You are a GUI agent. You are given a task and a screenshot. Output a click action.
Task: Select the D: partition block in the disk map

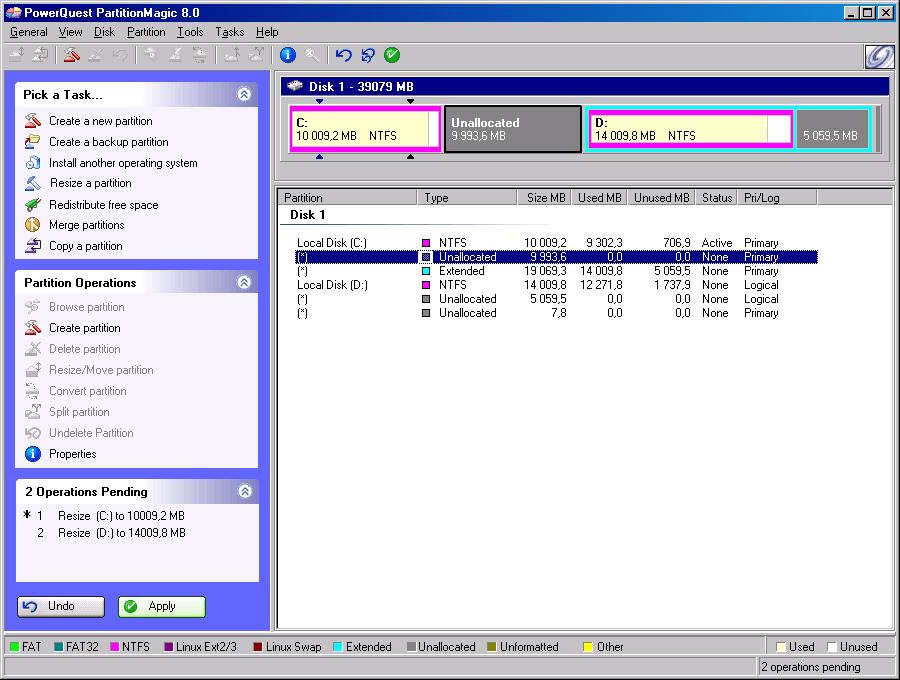(690, 129)
